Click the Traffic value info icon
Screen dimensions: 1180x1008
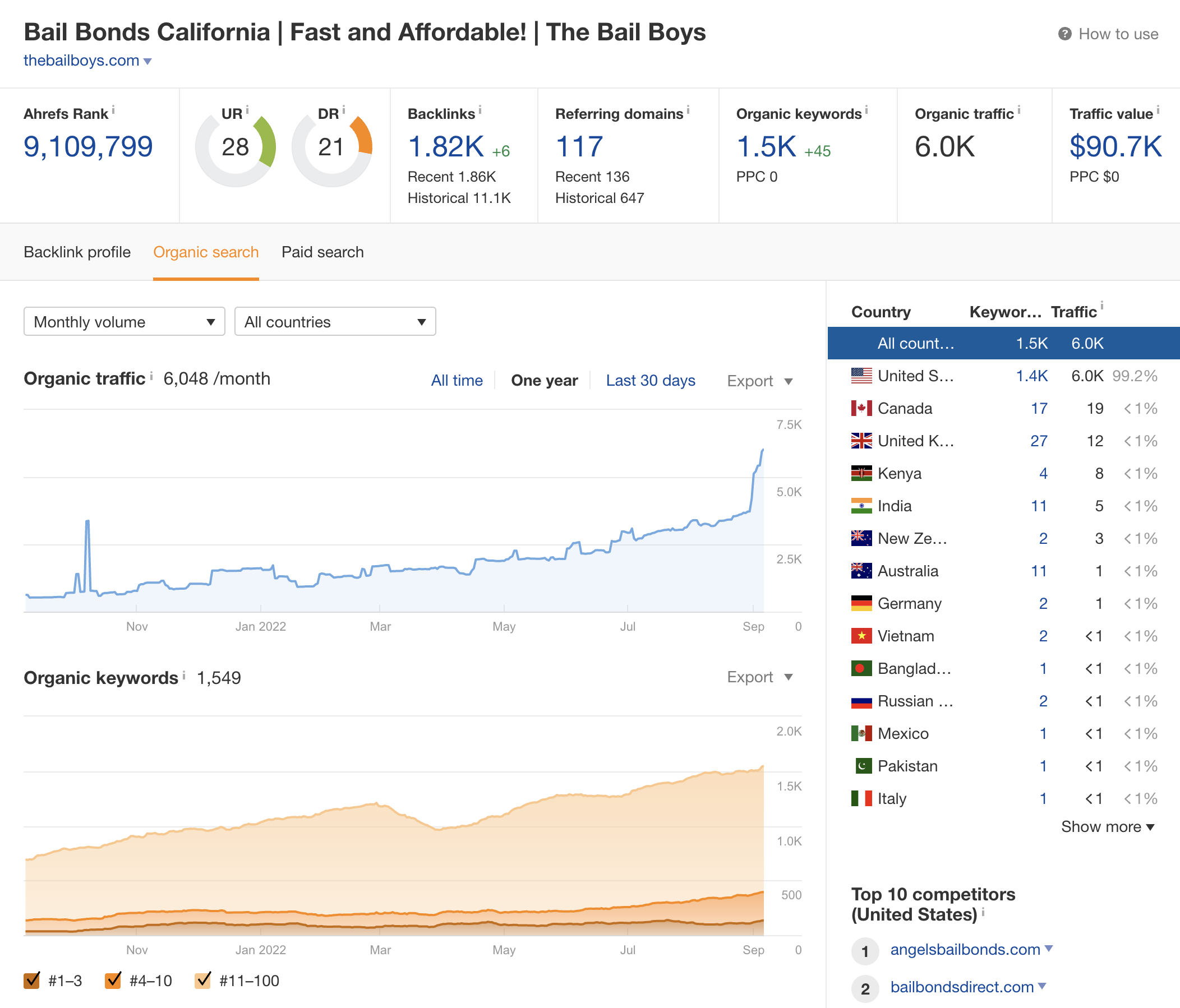tap(1157, 110)
